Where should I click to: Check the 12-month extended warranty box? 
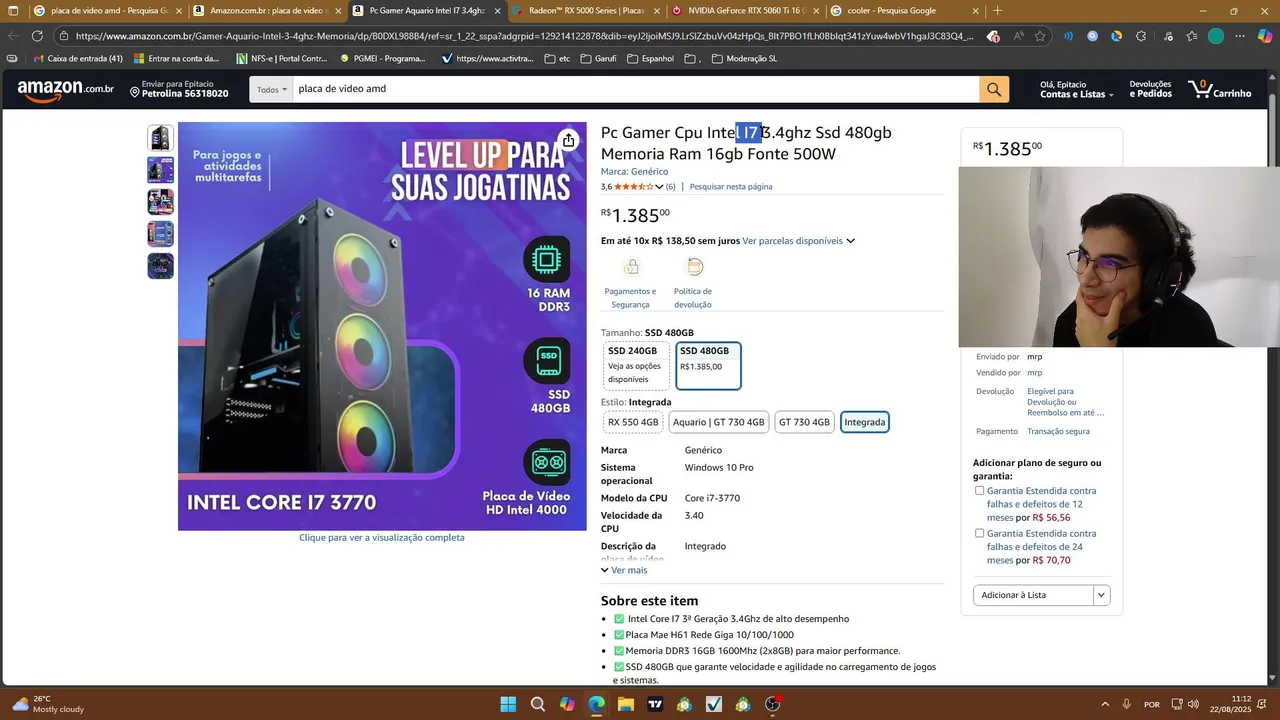click(x=980, y=491)
